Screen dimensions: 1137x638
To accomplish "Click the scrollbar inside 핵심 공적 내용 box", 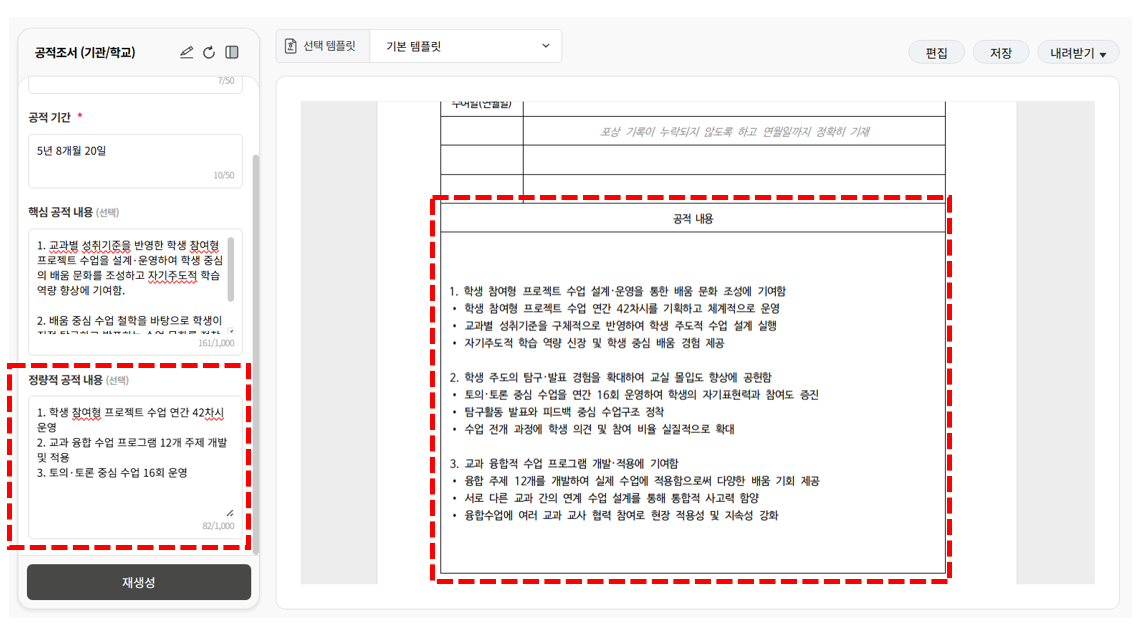I will coord(231,268).
